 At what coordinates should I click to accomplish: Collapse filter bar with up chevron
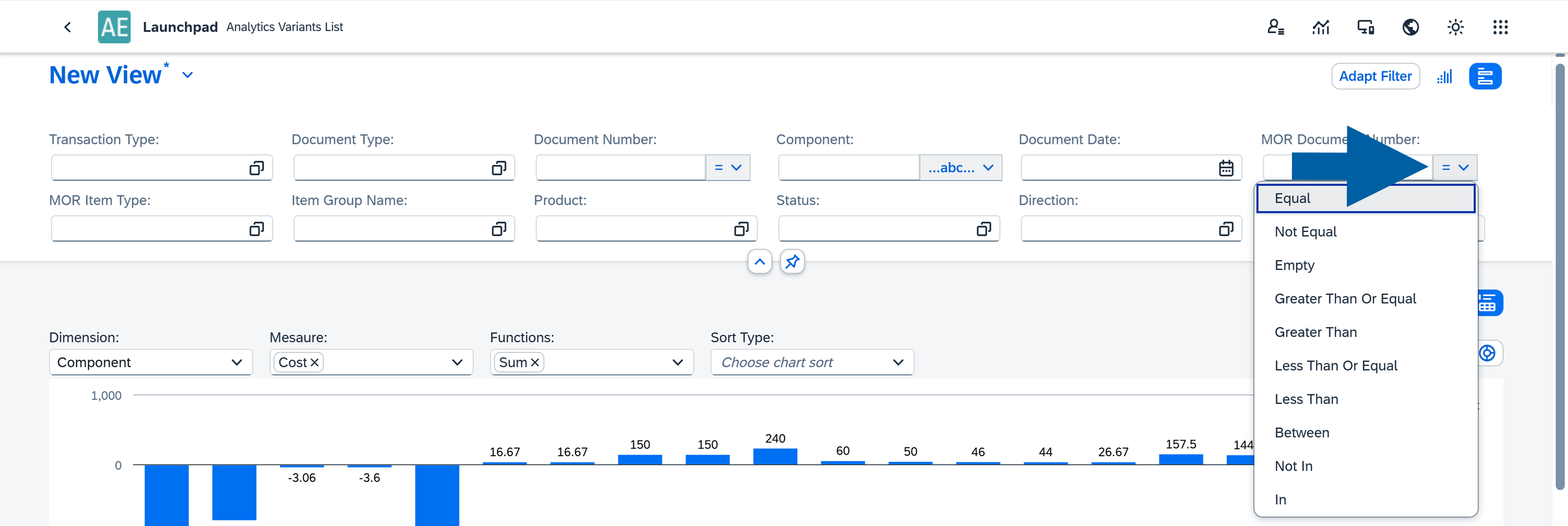click(759, 262)
